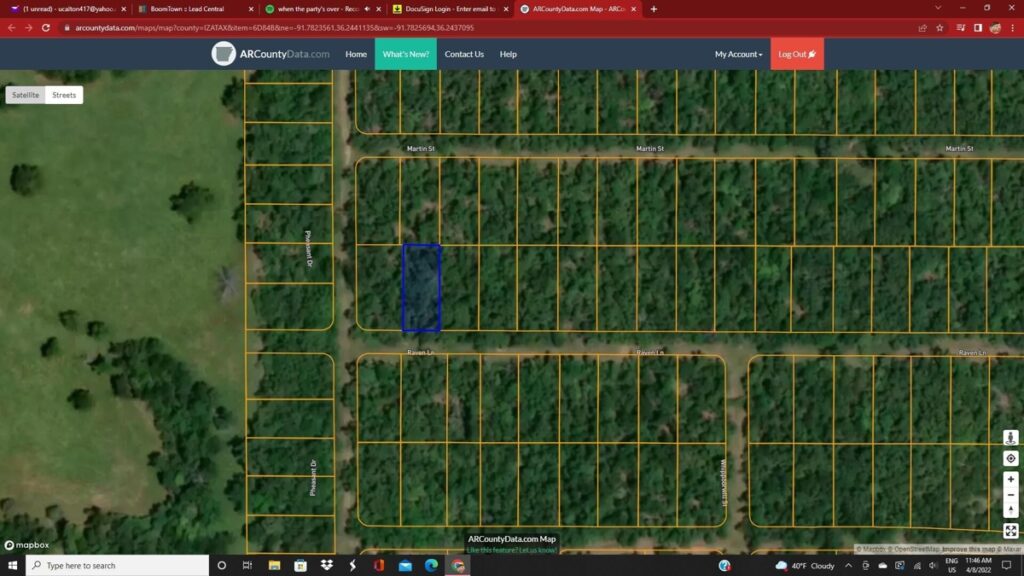Open Chrome three-dot menu
Viewport: 1024px width, 576px height.
(x=1012, y=28)
